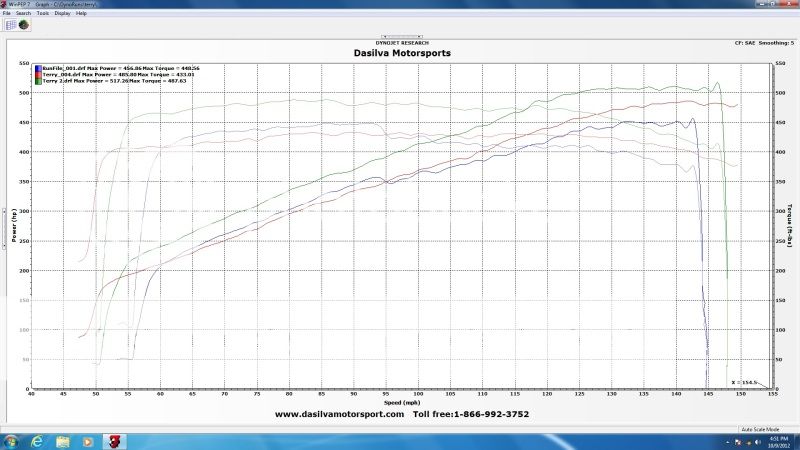800x450 pixels.
Task: Click the grid layout toolbar icon
Action: (9, 25)
